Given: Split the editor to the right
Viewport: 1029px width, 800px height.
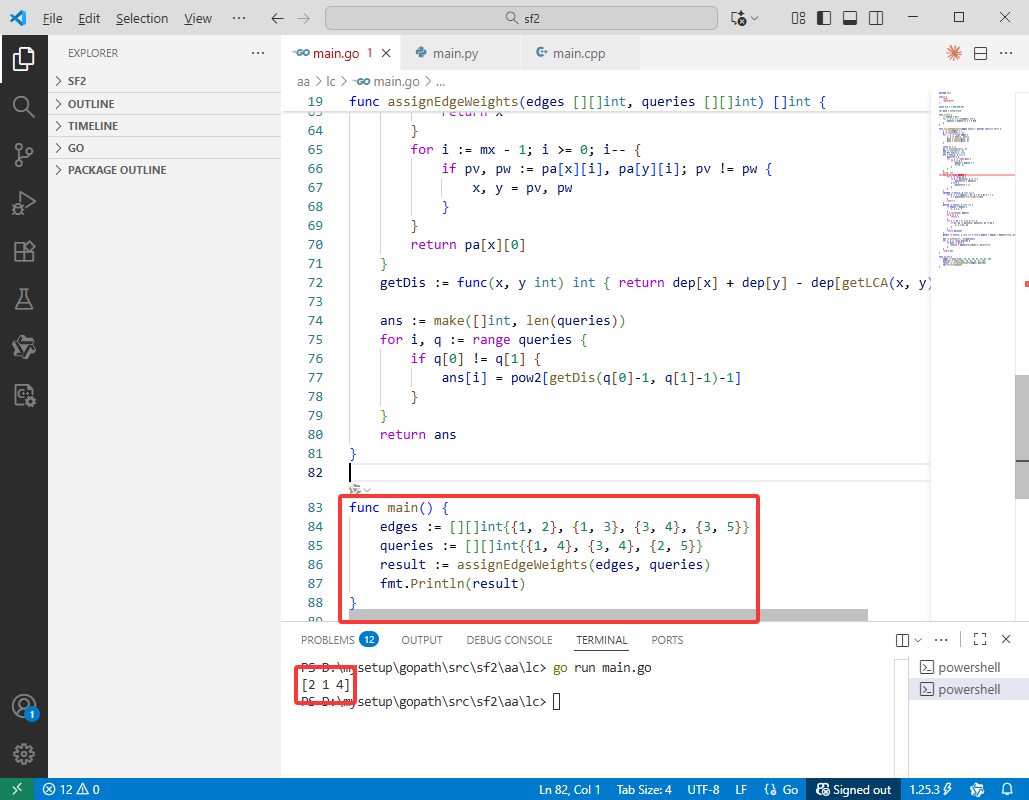Looking at the screenshot, I should click(980, 53).
